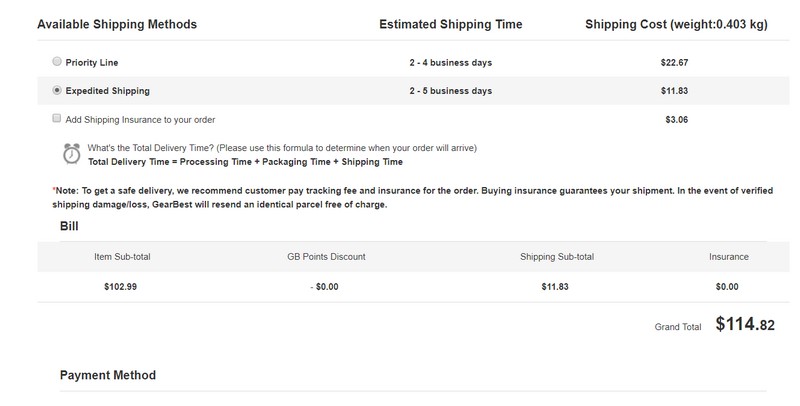The height and width of the screenshot is (406, 800).
Task: Click the Shipping Sub-total column header
Action: click(557, 257)
